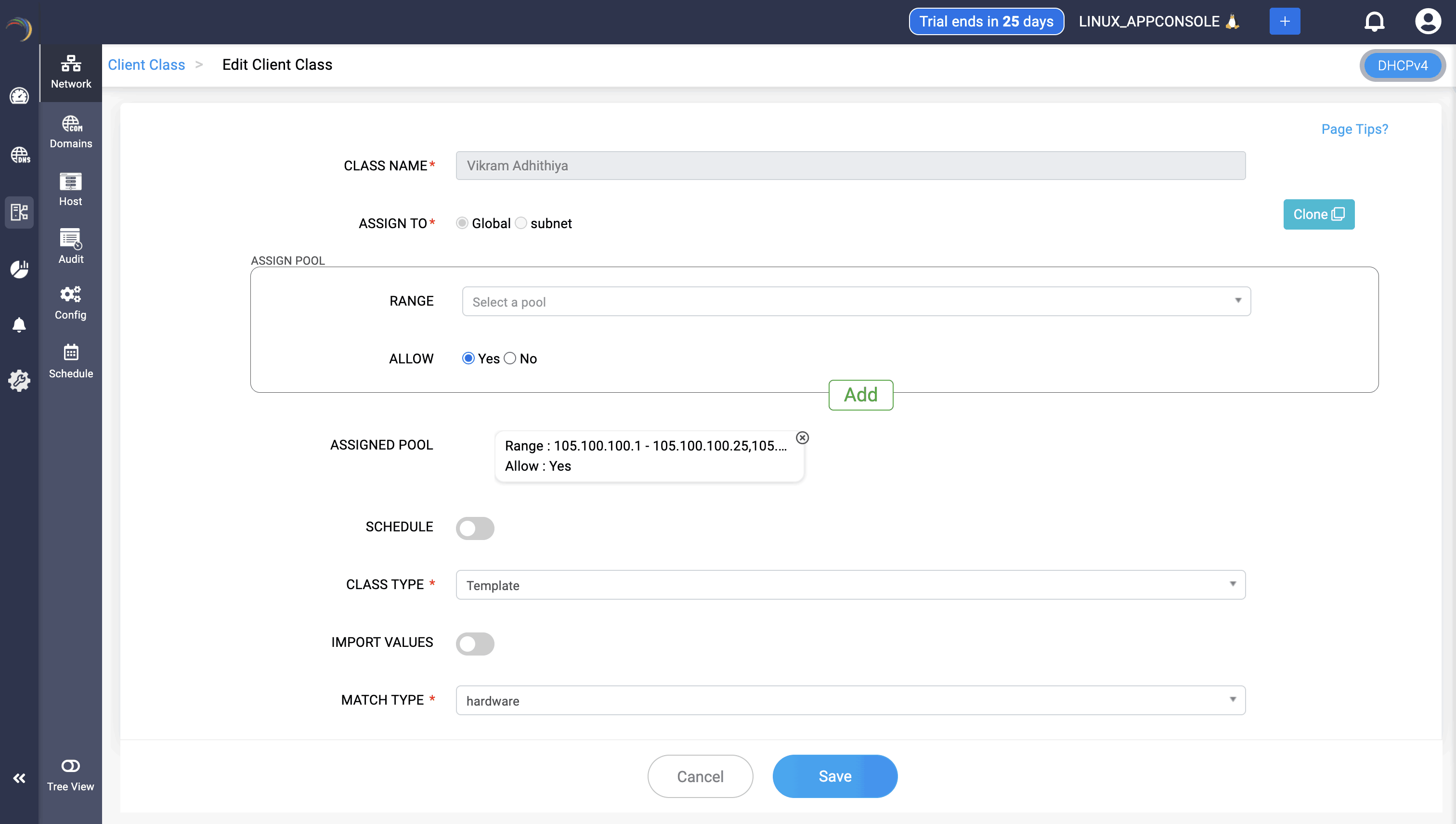Viewport: 1456px width, 824px height.
Task: Open the Audit sidebar section
Action: [71, 246]
